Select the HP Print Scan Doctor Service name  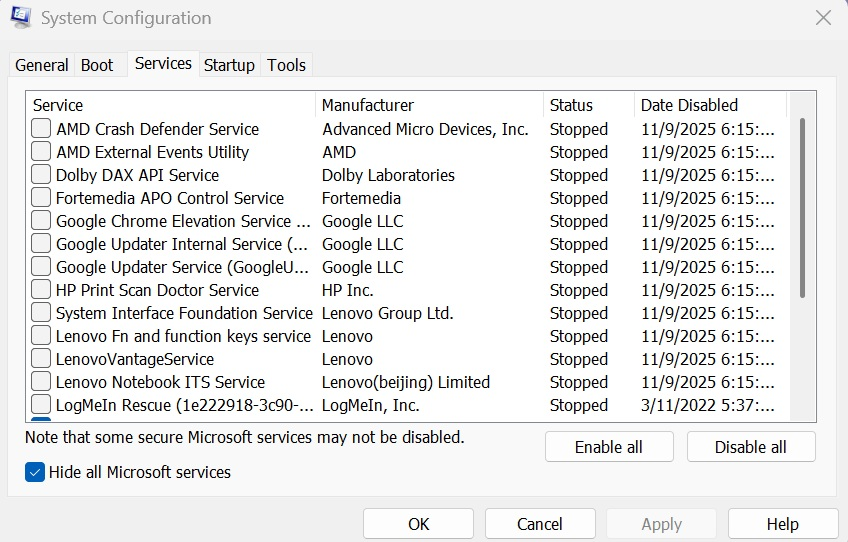coord(157,290)
